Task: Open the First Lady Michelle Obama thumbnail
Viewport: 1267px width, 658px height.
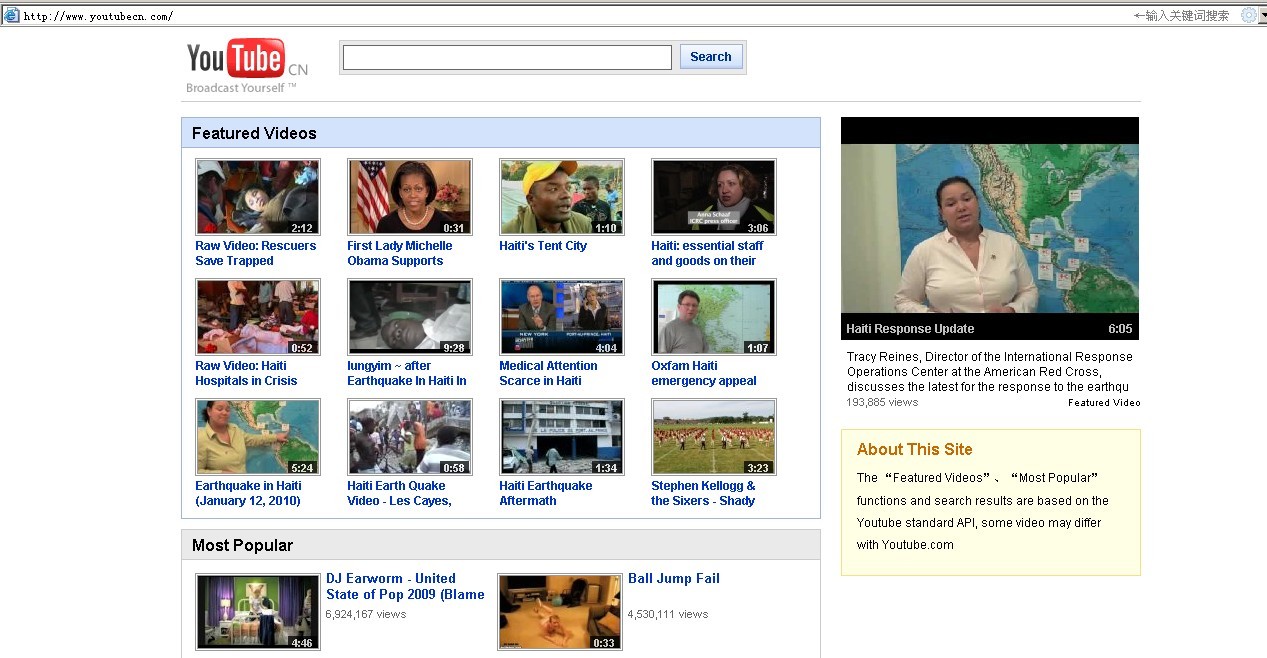Action: [410, 197]
